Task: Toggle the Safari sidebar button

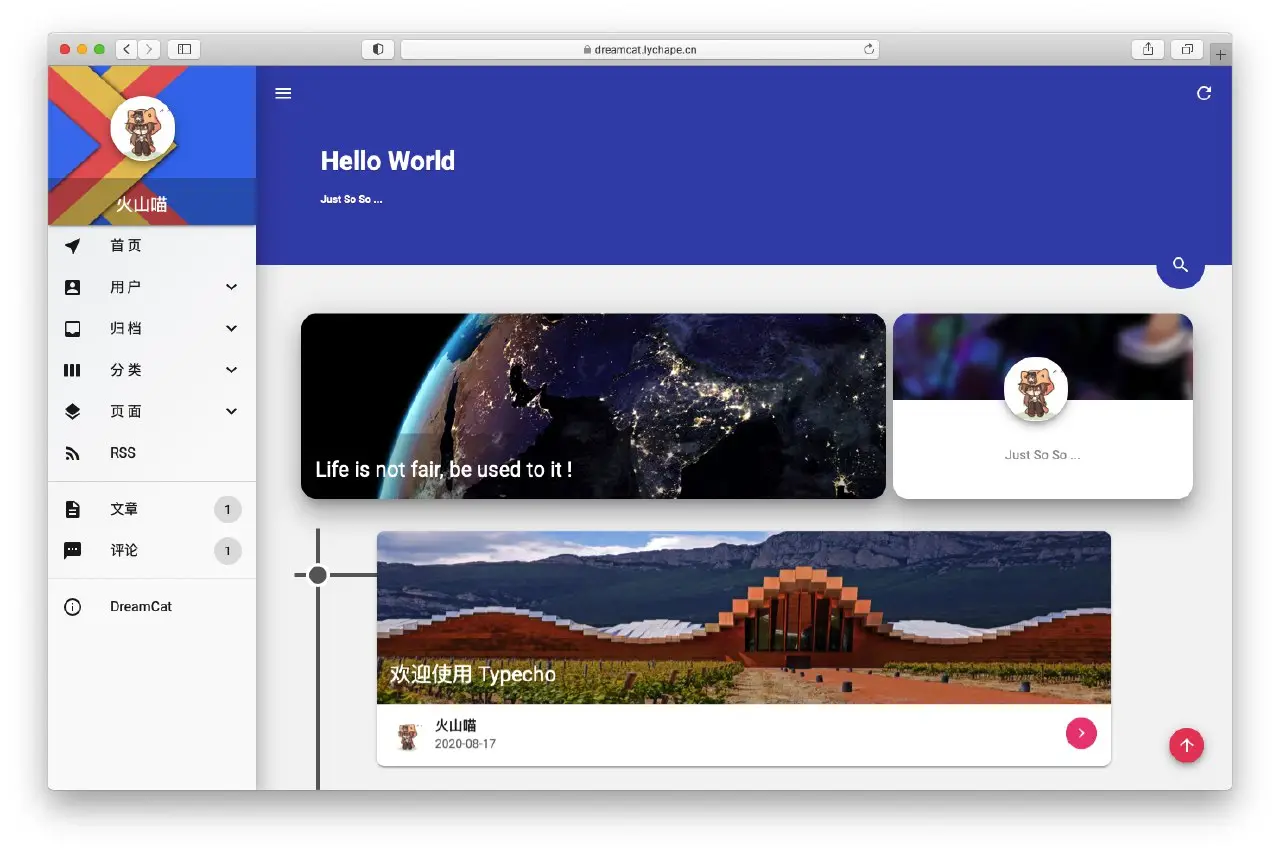Action: [184, 49]
